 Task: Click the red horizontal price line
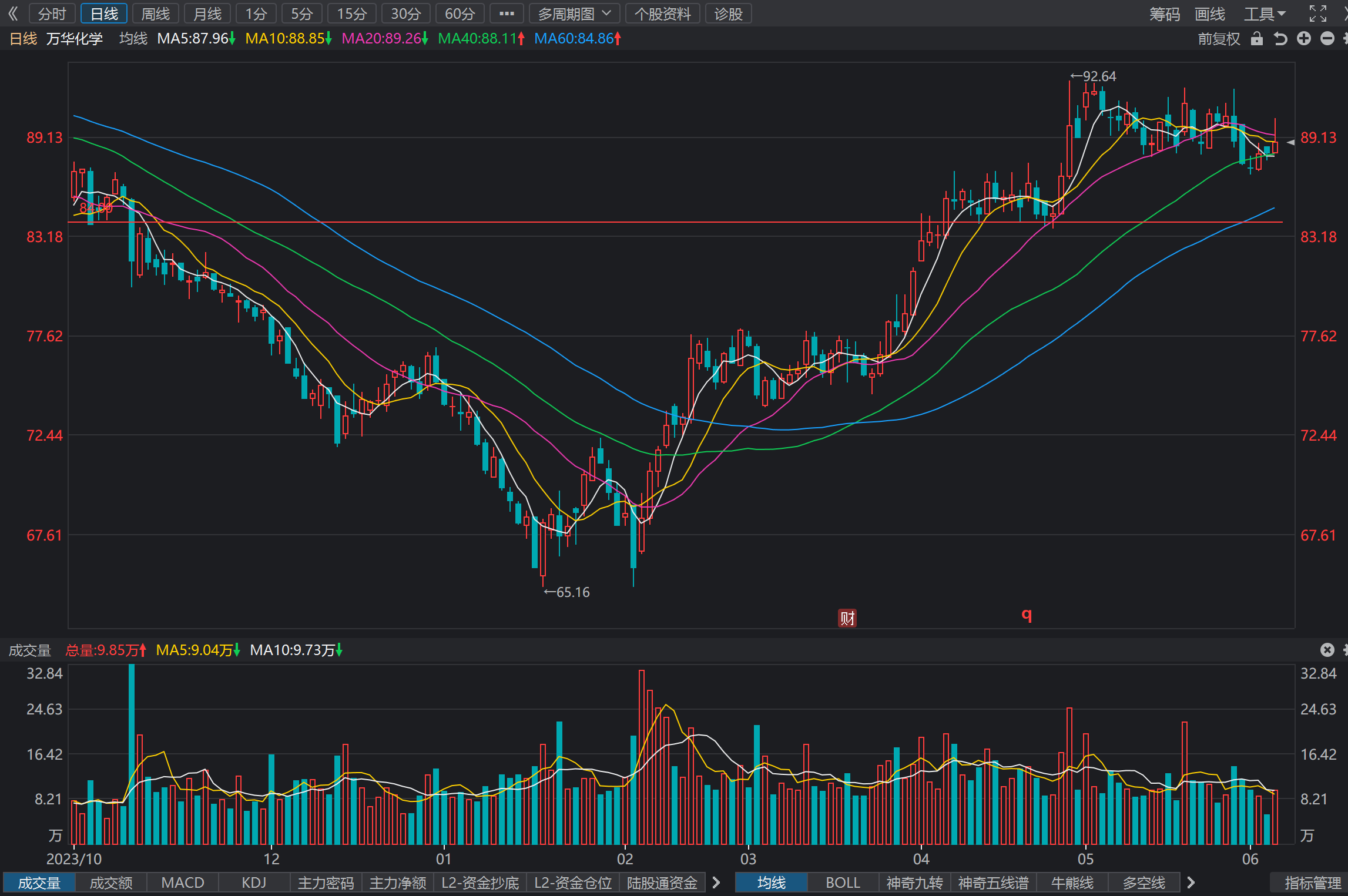pos(676,222)
